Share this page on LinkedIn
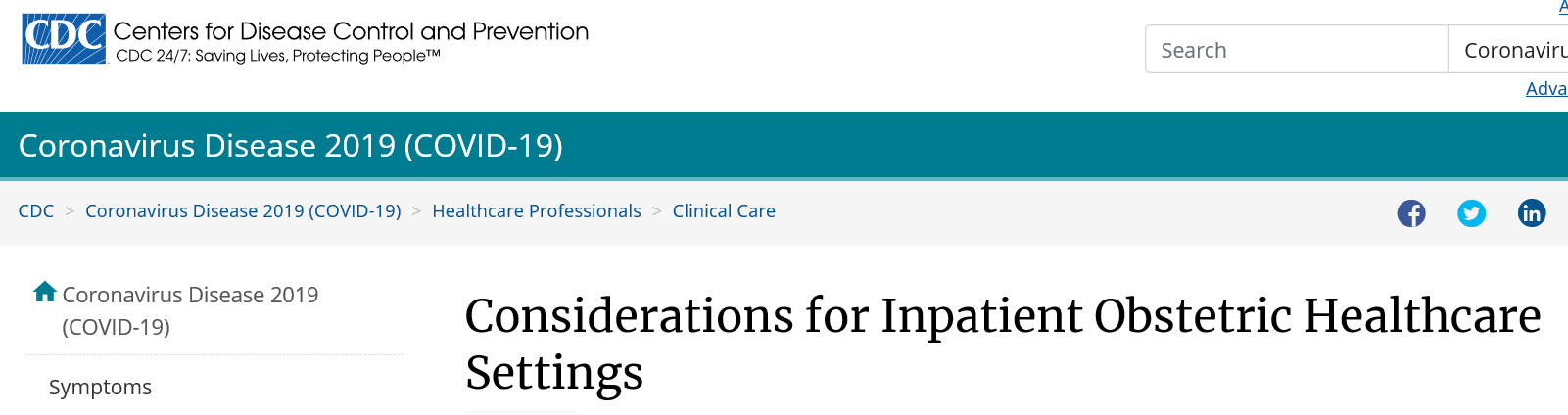 1532,212
